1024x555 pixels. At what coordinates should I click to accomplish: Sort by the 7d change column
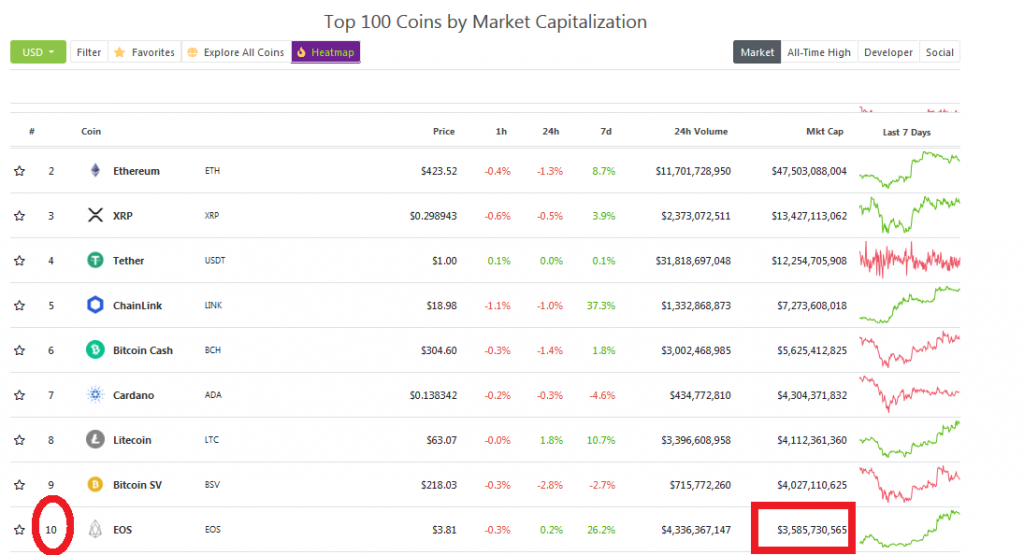click(606, 131)
